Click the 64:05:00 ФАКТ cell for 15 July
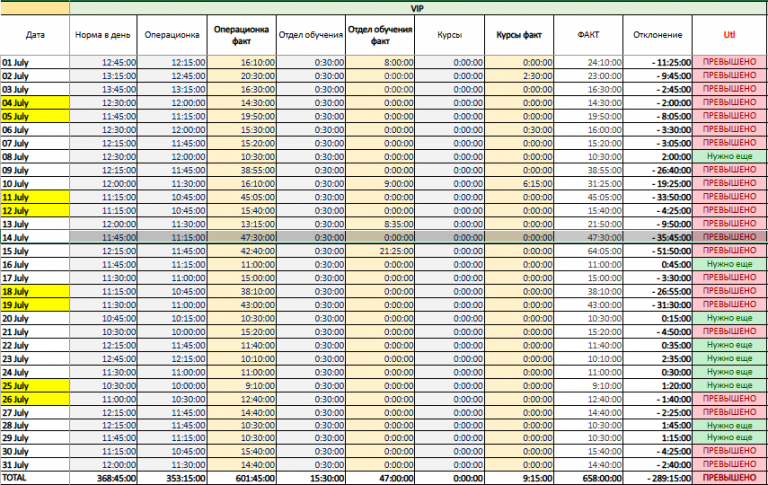768x485 pixels. coord(588,251)
